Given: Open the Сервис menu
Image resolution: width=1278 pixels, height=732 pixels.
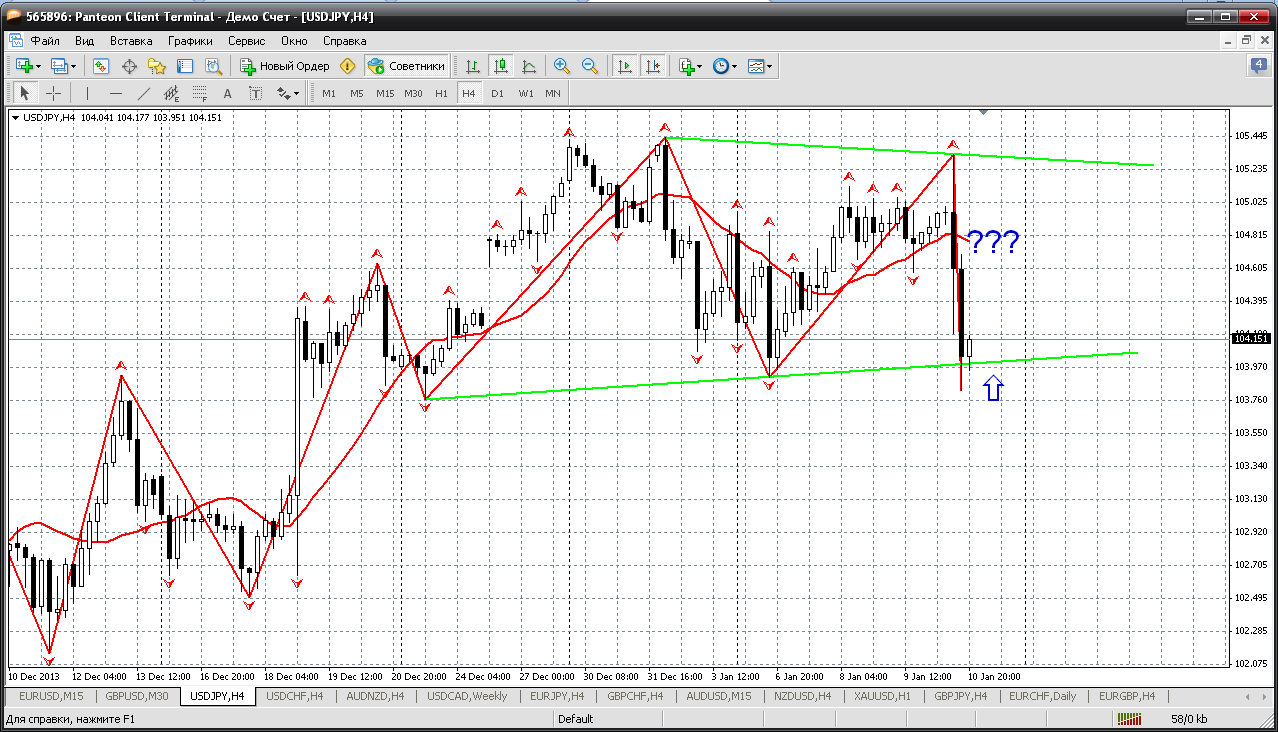Looking at the screenshot, I should 246,41.
